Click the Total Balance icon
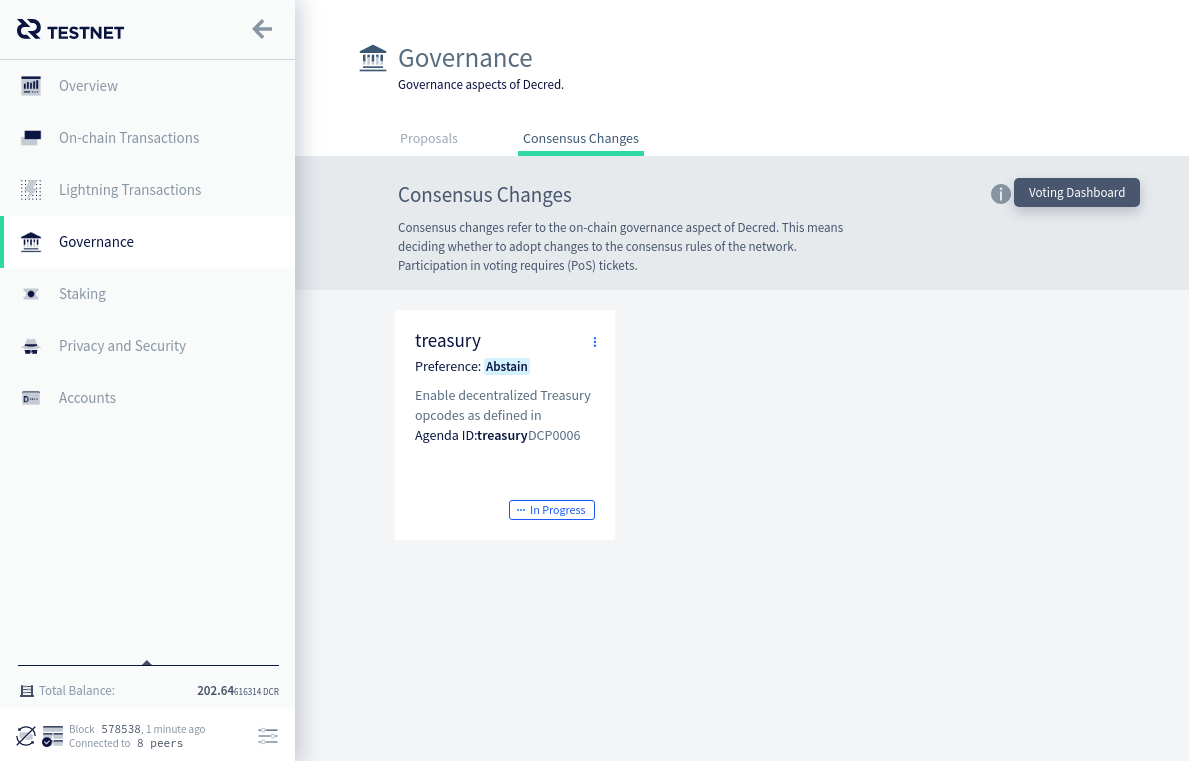The height and width of the screenshot is (761, 1189). 27,691
